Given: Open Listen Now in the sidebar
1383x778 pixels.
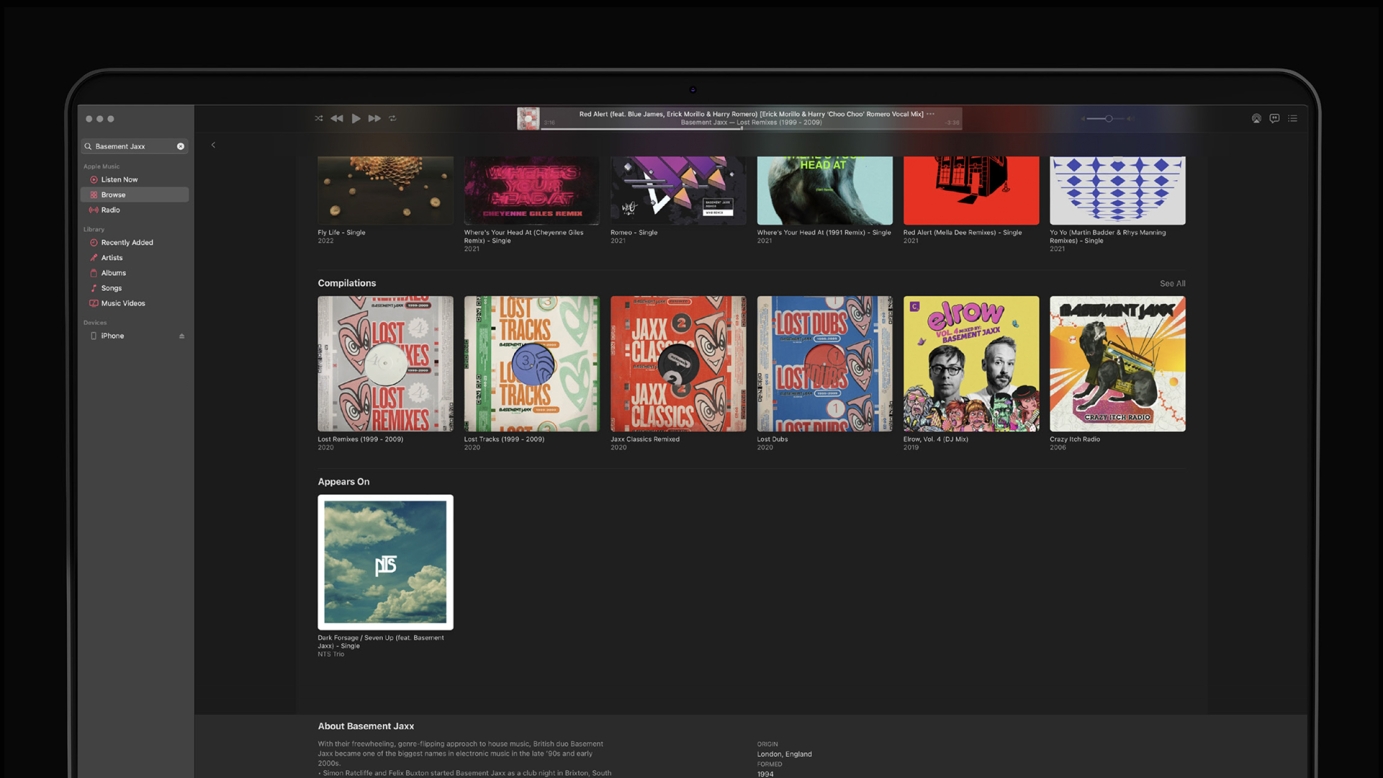Looking at the screenshot, I should (x=119, y=180).
